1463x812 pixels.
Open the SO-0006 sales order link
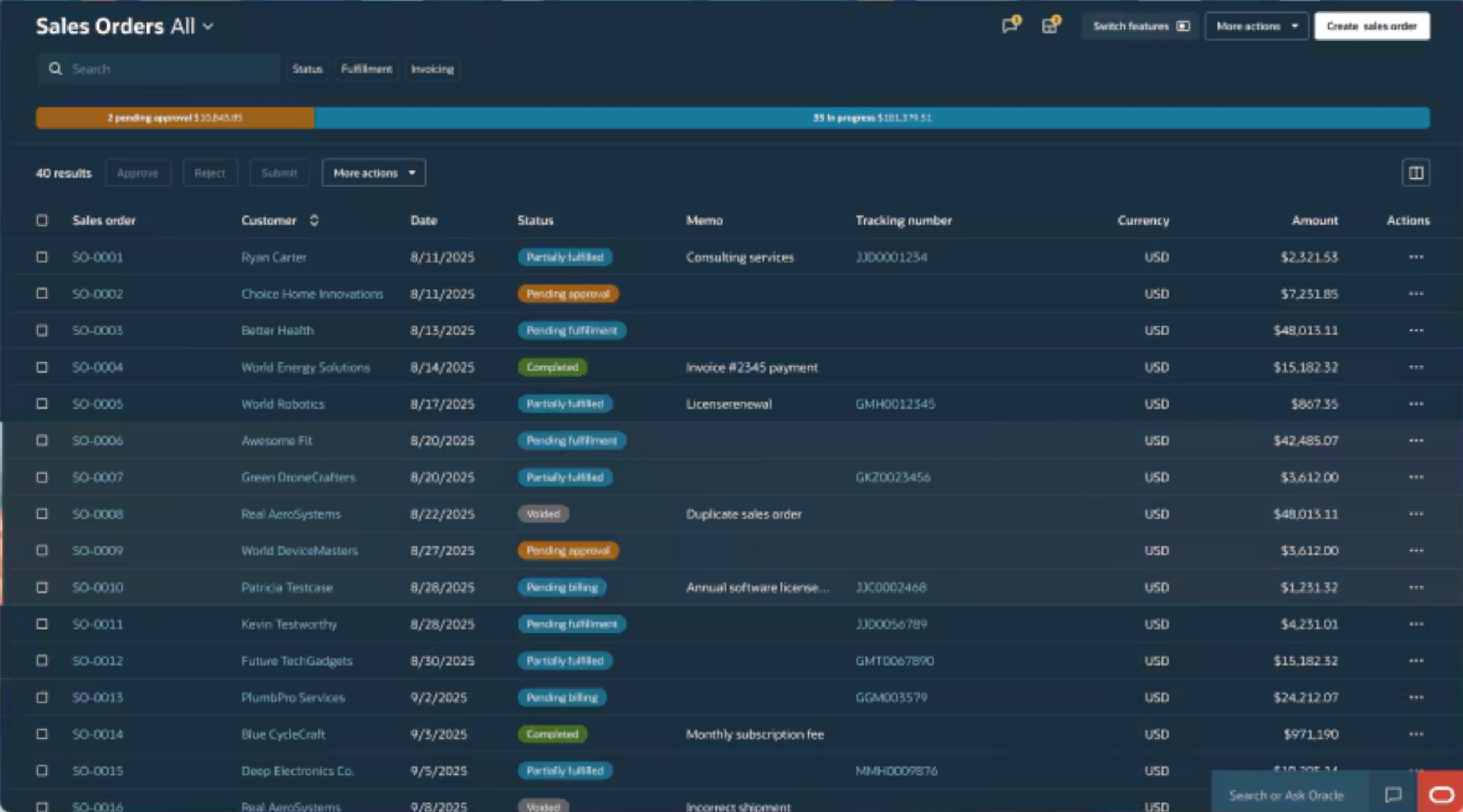pyautogui.click(x=98, y=441)
